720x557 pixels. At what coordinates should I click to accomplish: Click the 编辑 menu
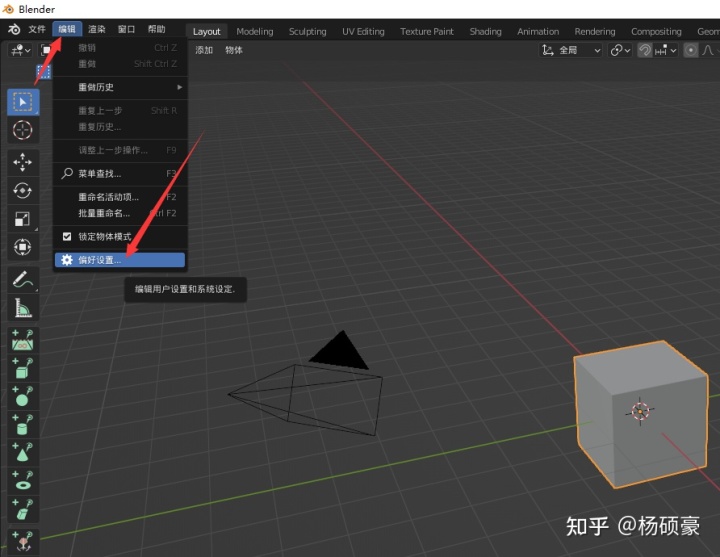click(67, 29)
